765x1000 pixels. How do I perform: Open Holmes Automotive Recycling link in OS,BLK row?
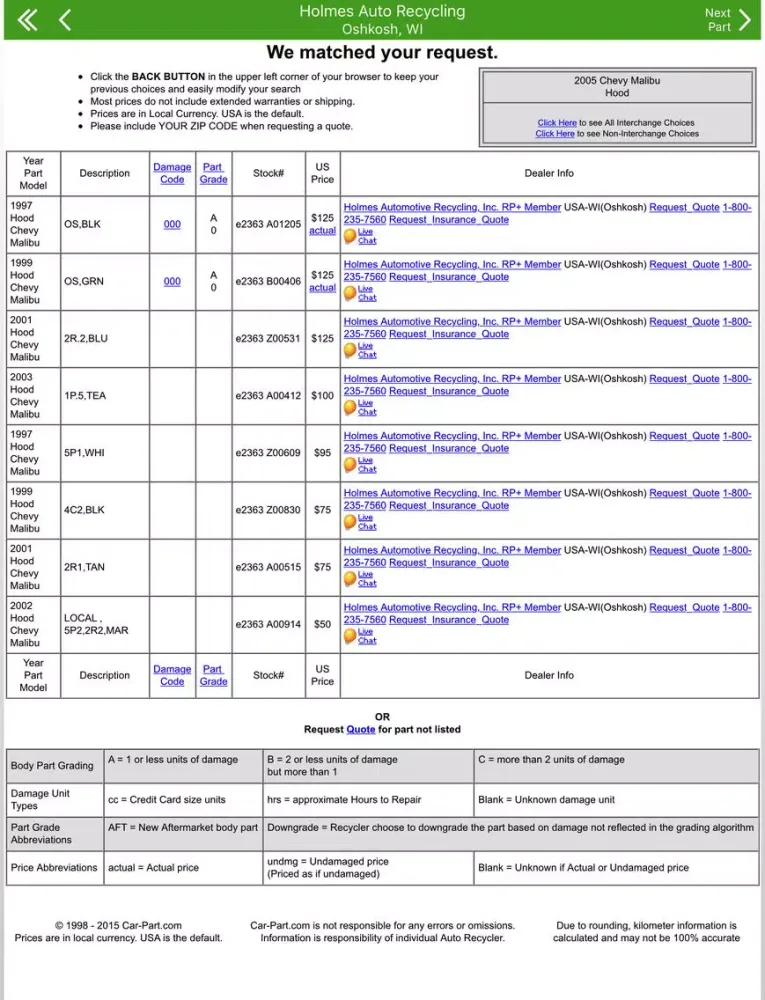(x=452, y=207)
